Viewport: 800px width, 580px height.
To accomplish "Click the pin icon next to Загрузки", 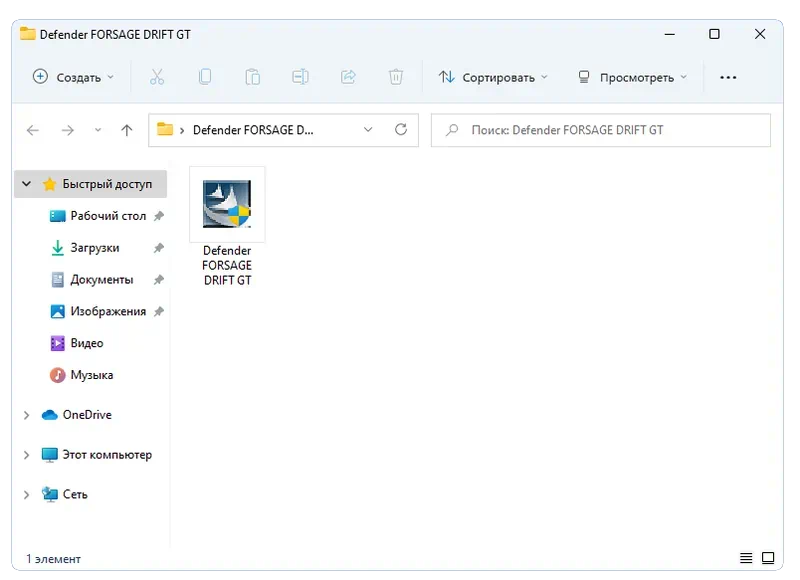I will (159, 248).
